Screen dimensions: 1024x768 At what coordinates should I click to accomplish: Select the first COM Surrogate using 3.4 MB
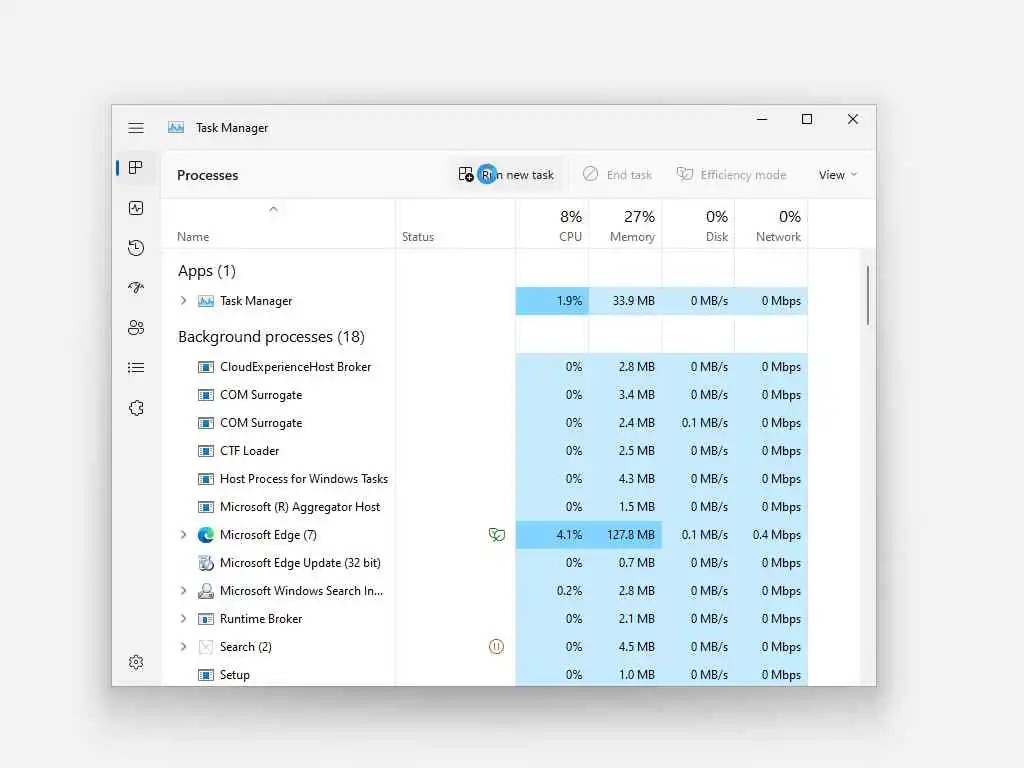[x=485, y=395]
